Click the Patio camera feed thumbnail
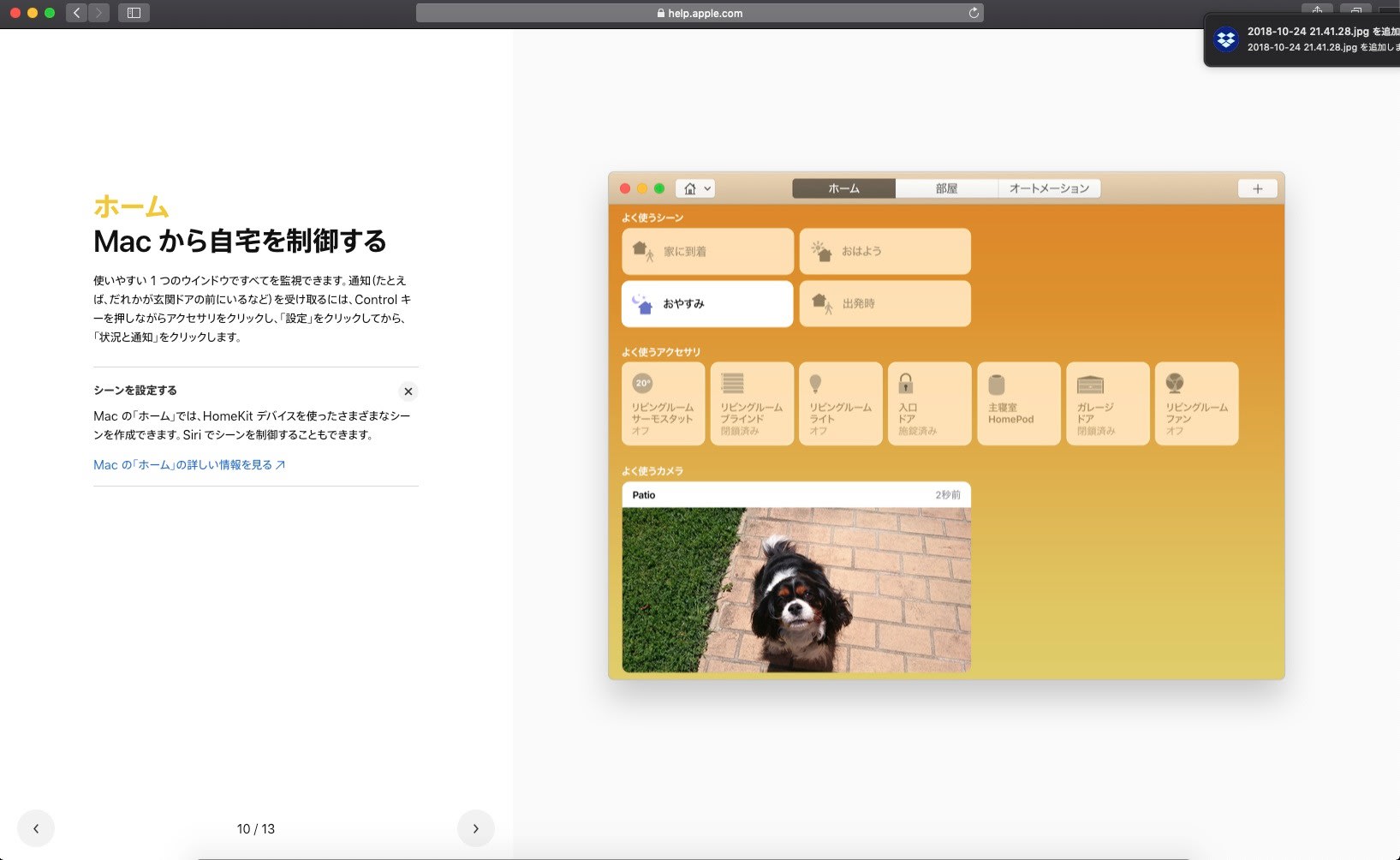 (795, 588)
